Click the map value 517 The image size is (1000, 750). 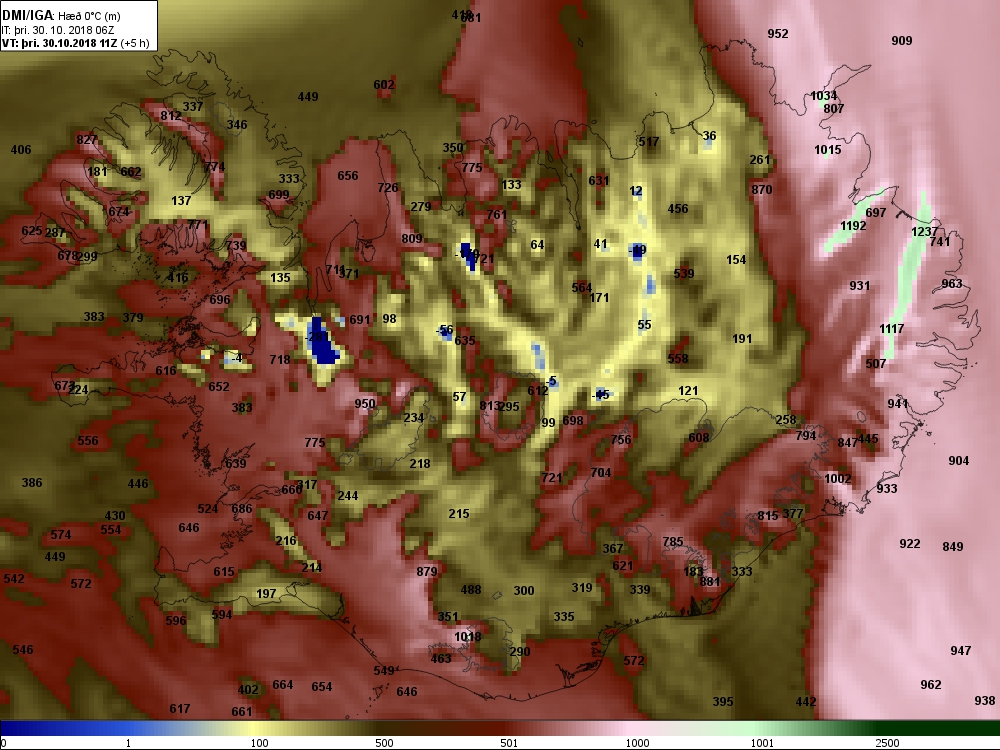[x=649, y=142]
